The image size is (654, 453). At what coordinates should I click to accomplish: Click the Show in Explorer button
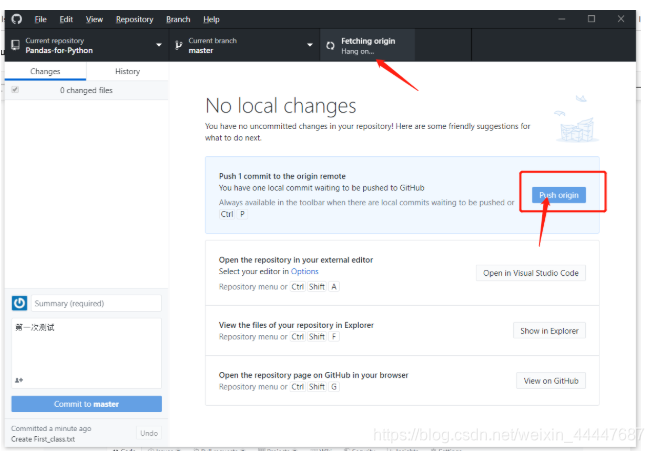point(549,331)
